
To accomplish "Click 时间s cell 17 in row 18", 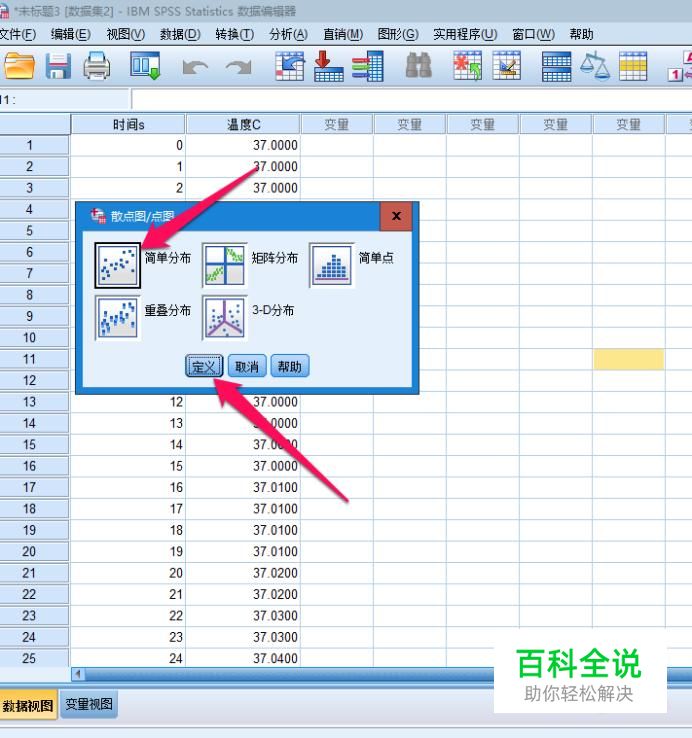I will click(x=128, y=508).
